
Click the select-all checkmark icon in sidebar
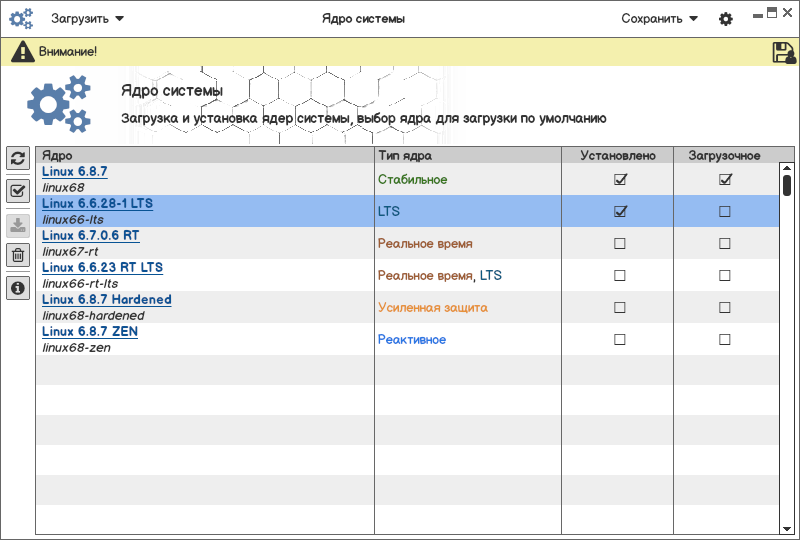[17, 191]
